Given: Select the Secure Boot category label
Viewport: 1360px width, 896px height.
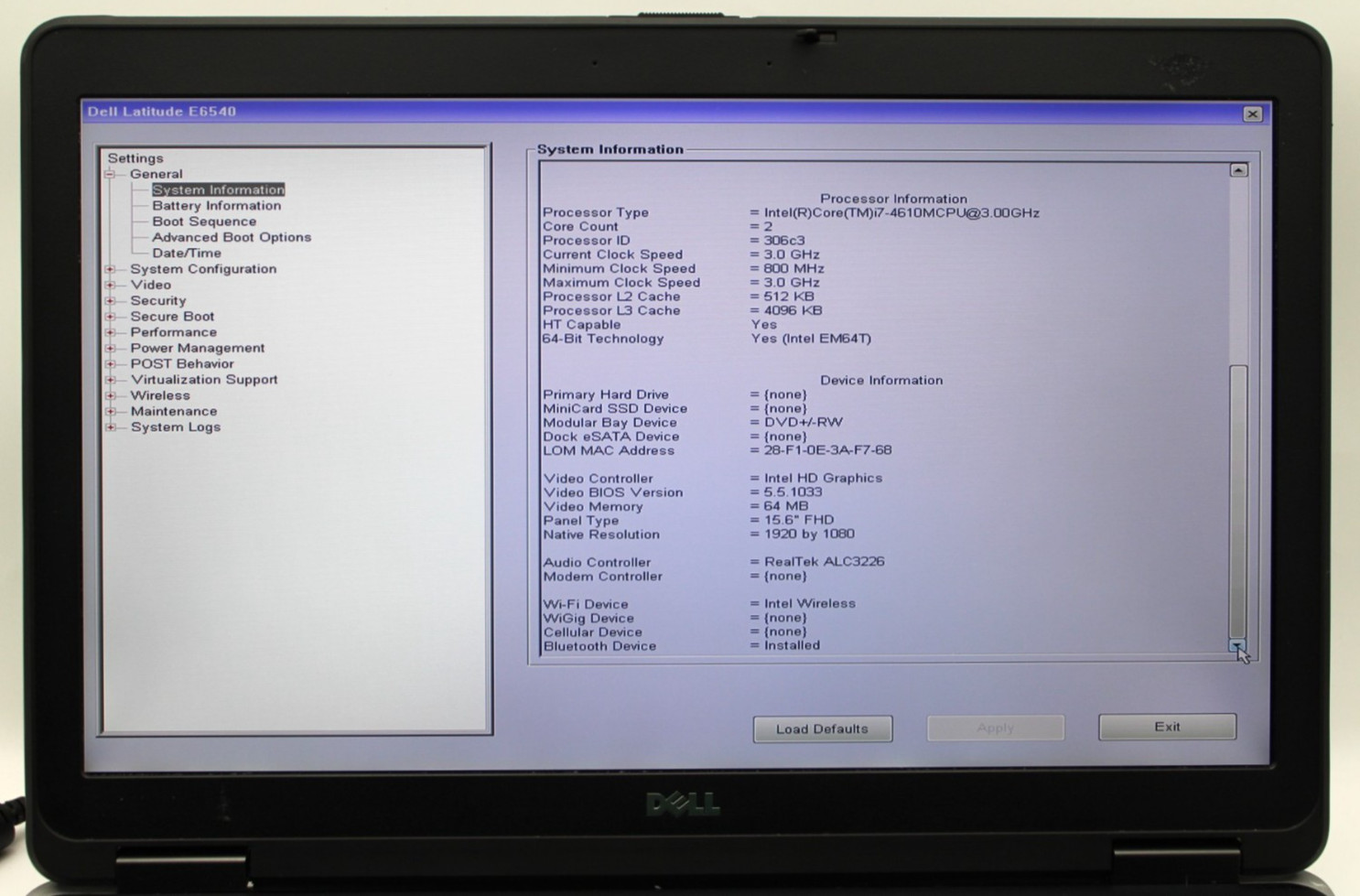Looking at the screenshot, I should 172,317.
